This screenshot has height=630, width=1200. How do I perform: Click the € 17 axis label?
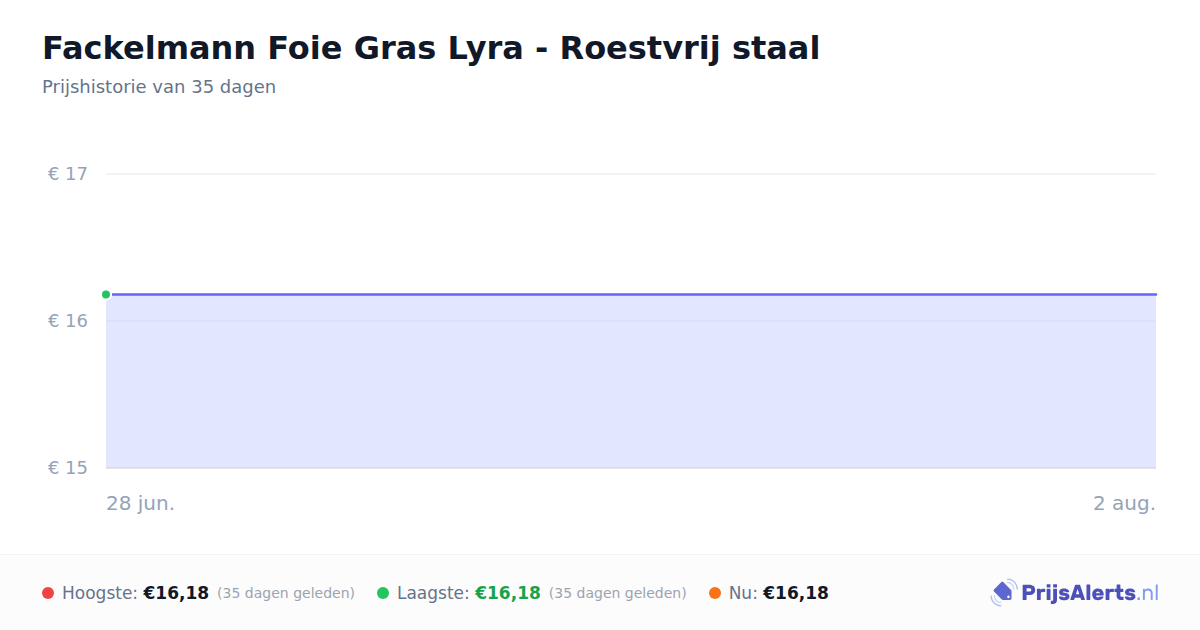(x=68, y=174)
